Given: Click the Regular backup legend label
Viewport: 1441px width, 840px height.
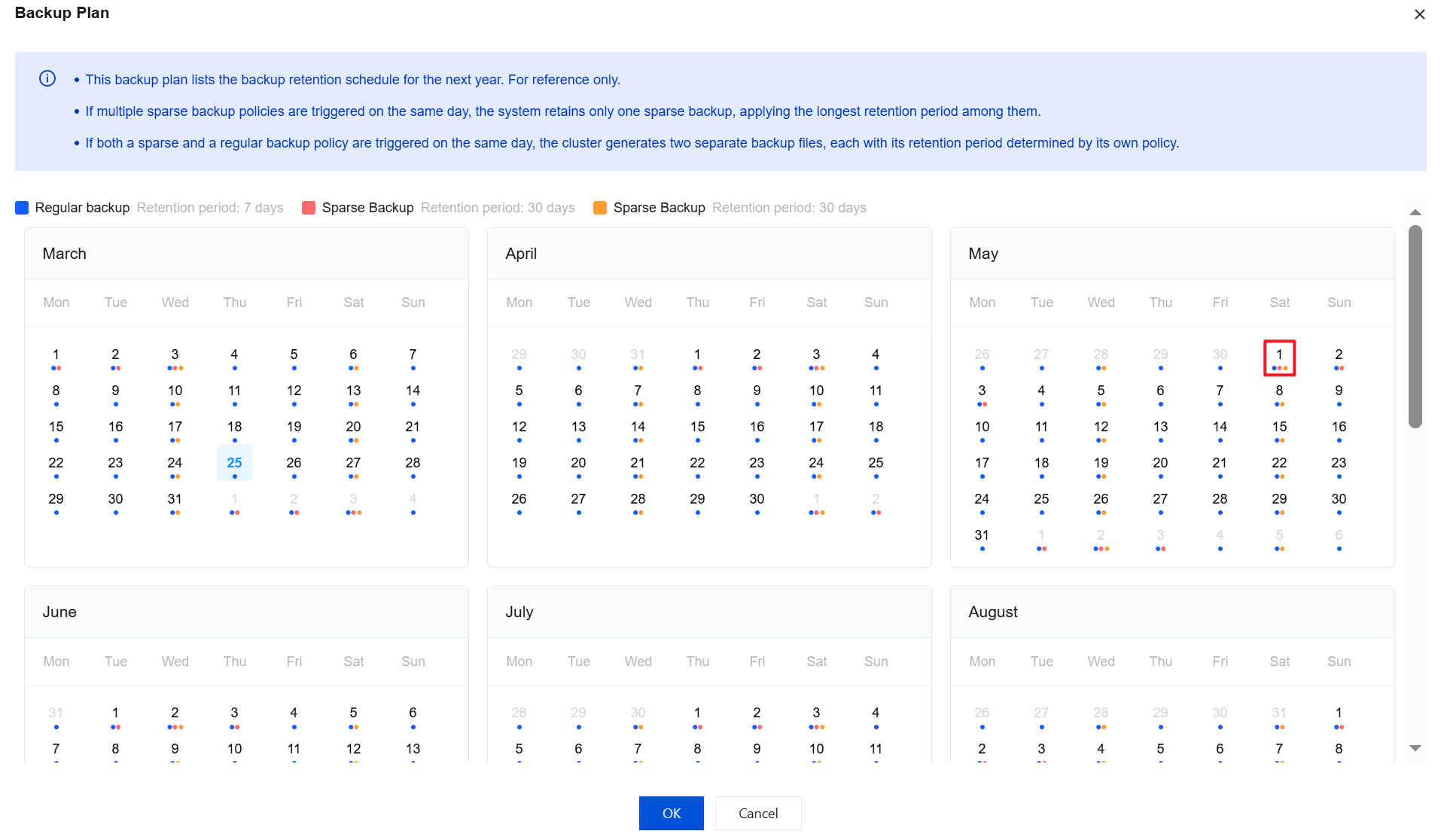Looking at the screenshot, I should point(82,208).
